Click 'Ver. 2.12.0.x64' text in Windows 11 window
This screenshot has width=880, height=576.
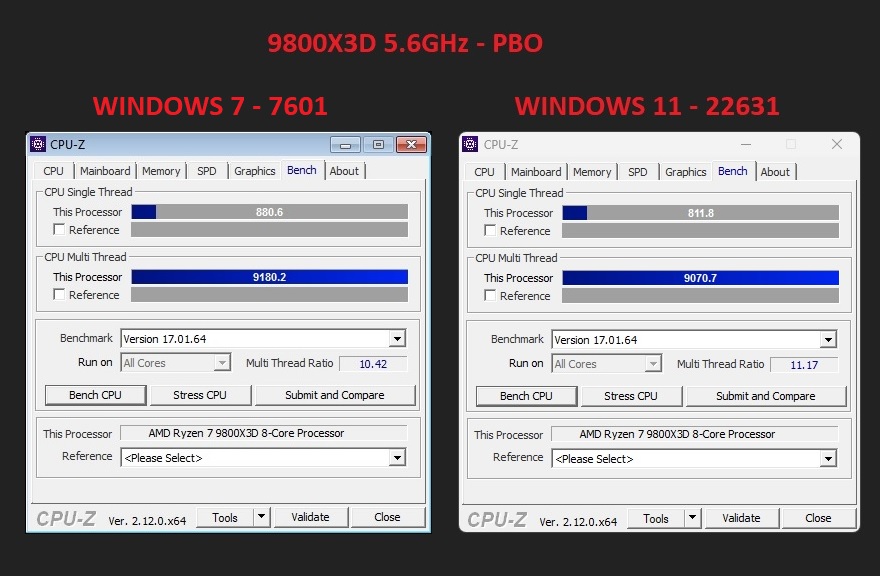tap(578, 522)
